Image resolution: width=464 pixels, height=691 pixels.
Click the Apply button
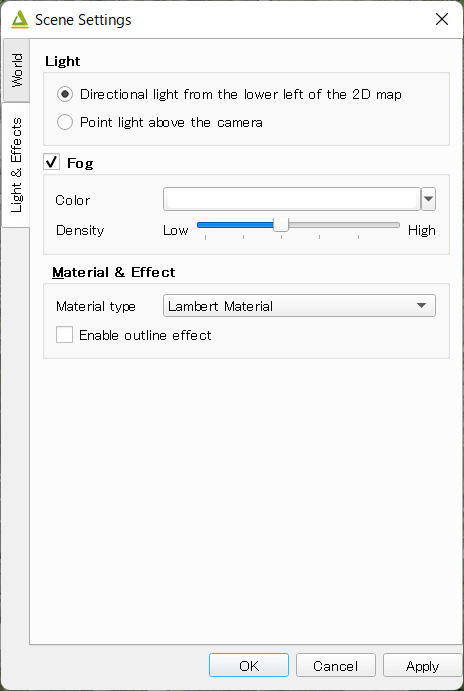pos(422,666)
